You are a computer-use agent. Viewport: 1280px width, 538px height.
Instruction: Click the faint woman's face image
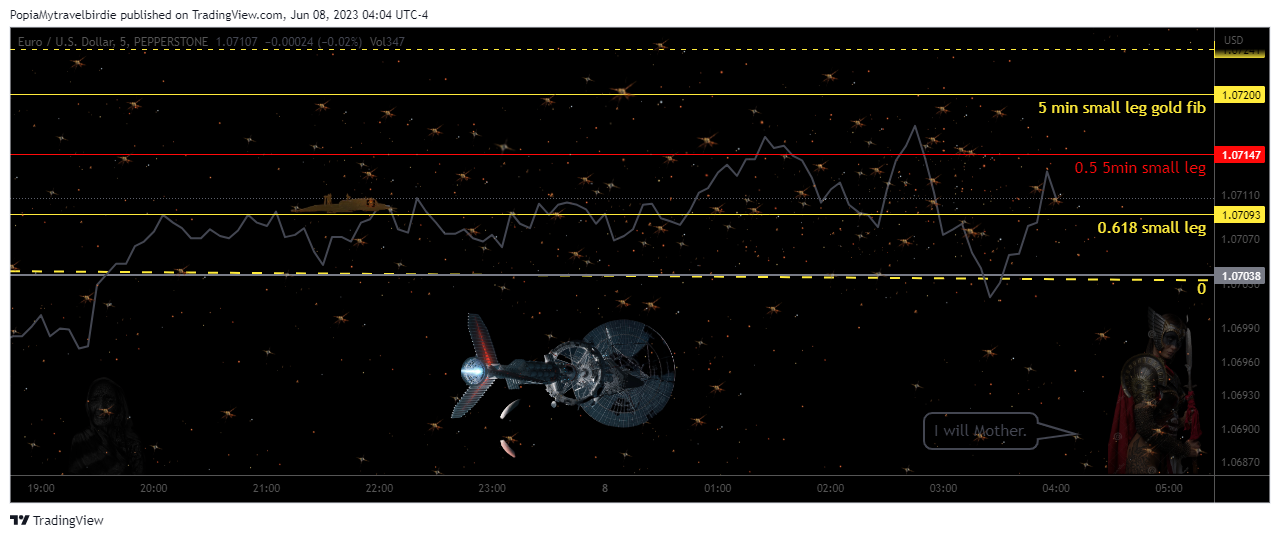pyautogui.click(x=107, y=424)
